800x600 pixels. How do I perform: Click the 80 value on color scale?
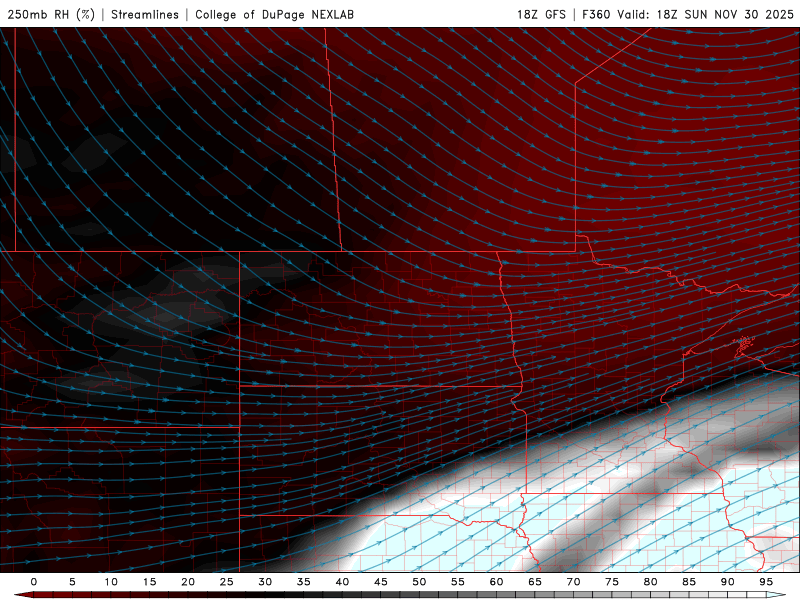click(650, 582)
